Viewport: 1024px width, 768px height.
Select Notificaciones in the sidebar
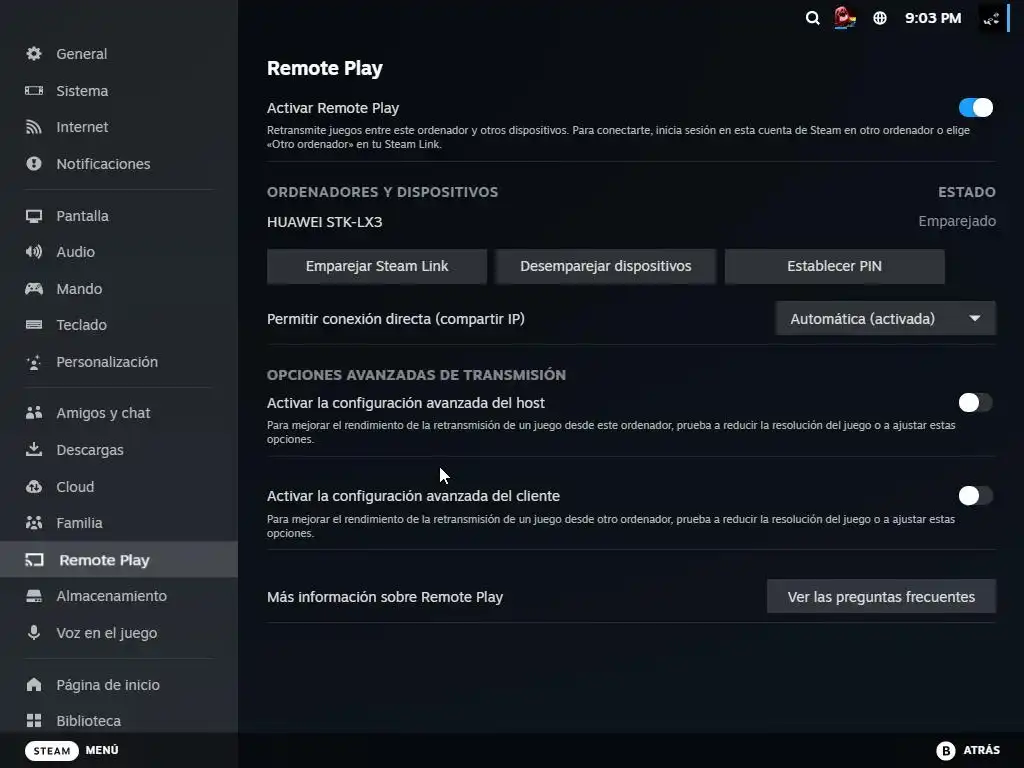pyautogui.click(x=119, y=163)
